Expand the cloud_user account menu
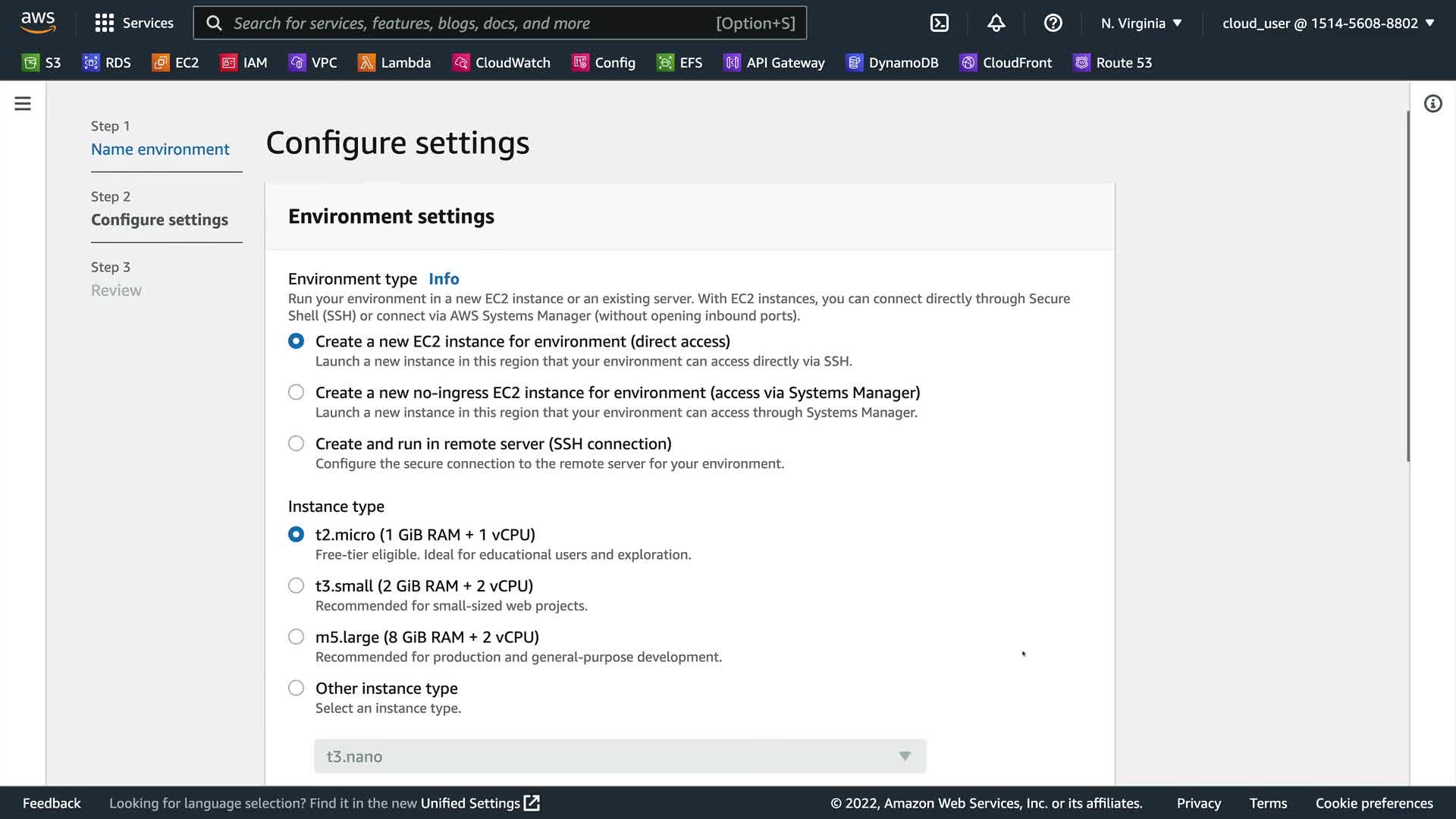 click(1328, 23)
